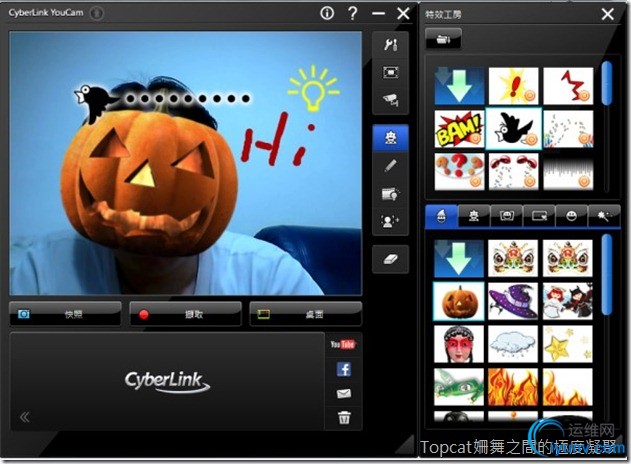
Task: Select the question marks effect
Action: tap(459, 171)
